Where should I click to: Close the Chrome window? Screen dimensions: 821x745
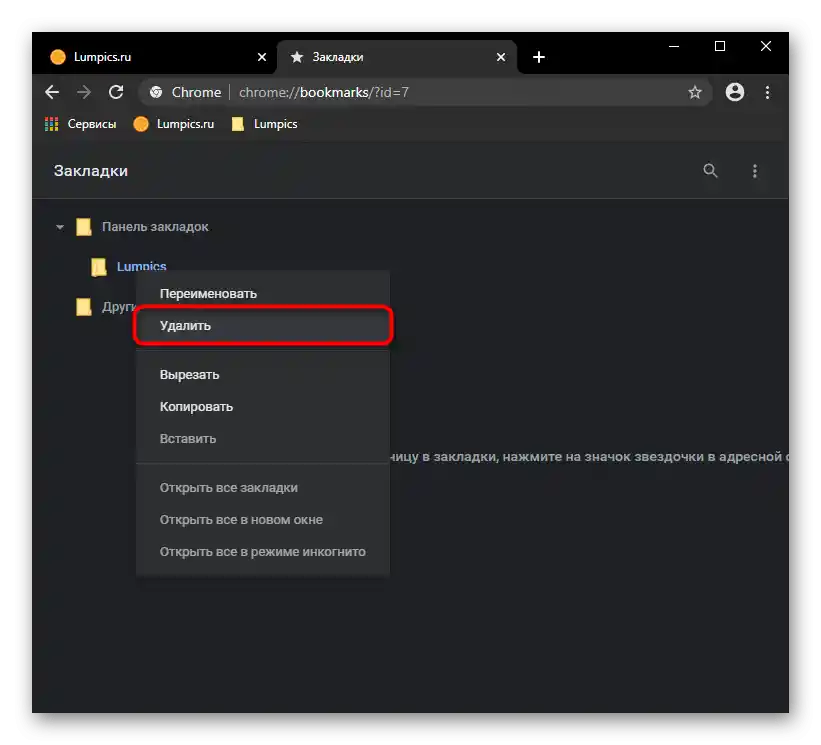pyautogui.click(x=765, y=47)
